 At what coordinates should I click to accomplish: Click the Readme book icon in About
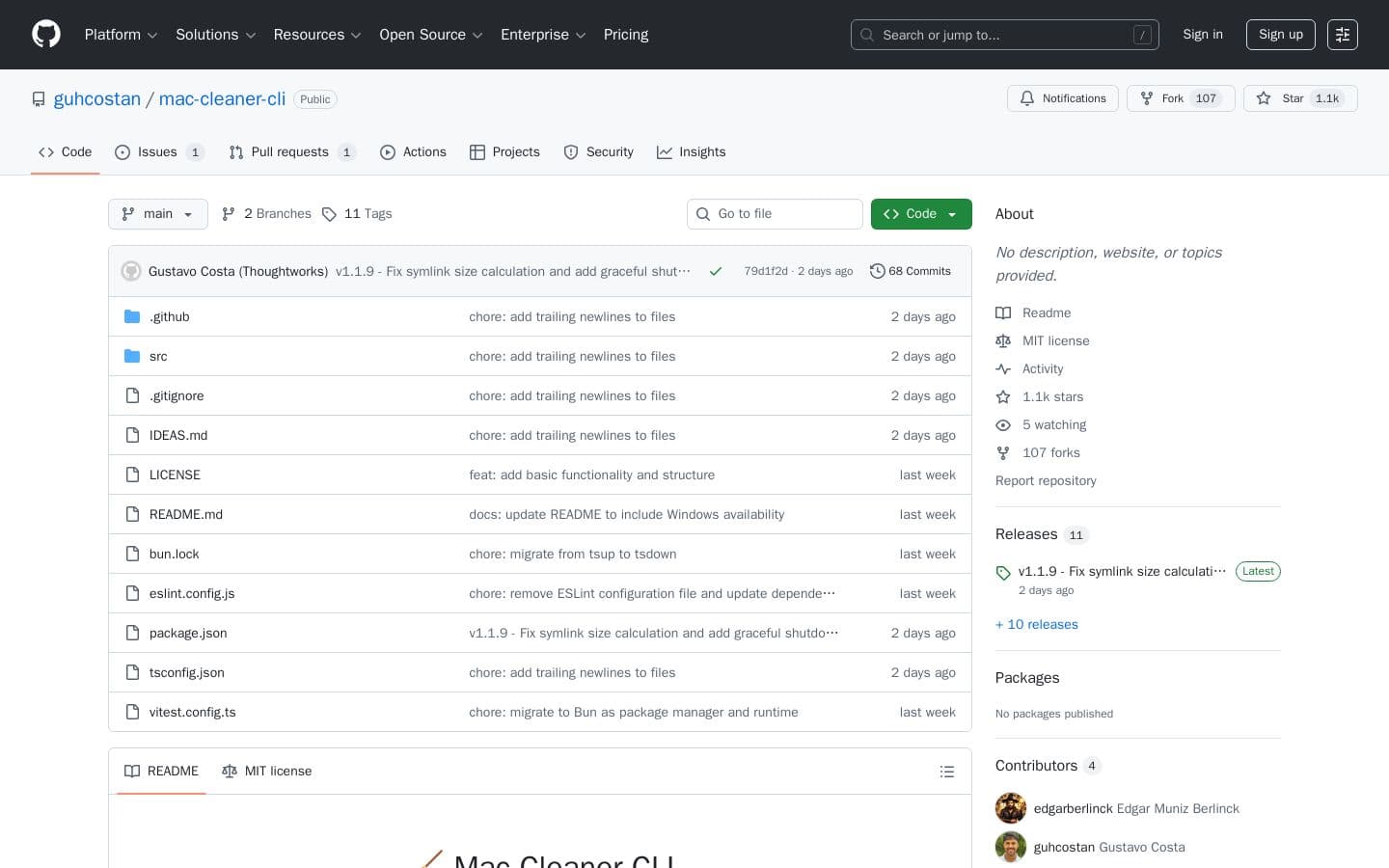coord(1004,312)
